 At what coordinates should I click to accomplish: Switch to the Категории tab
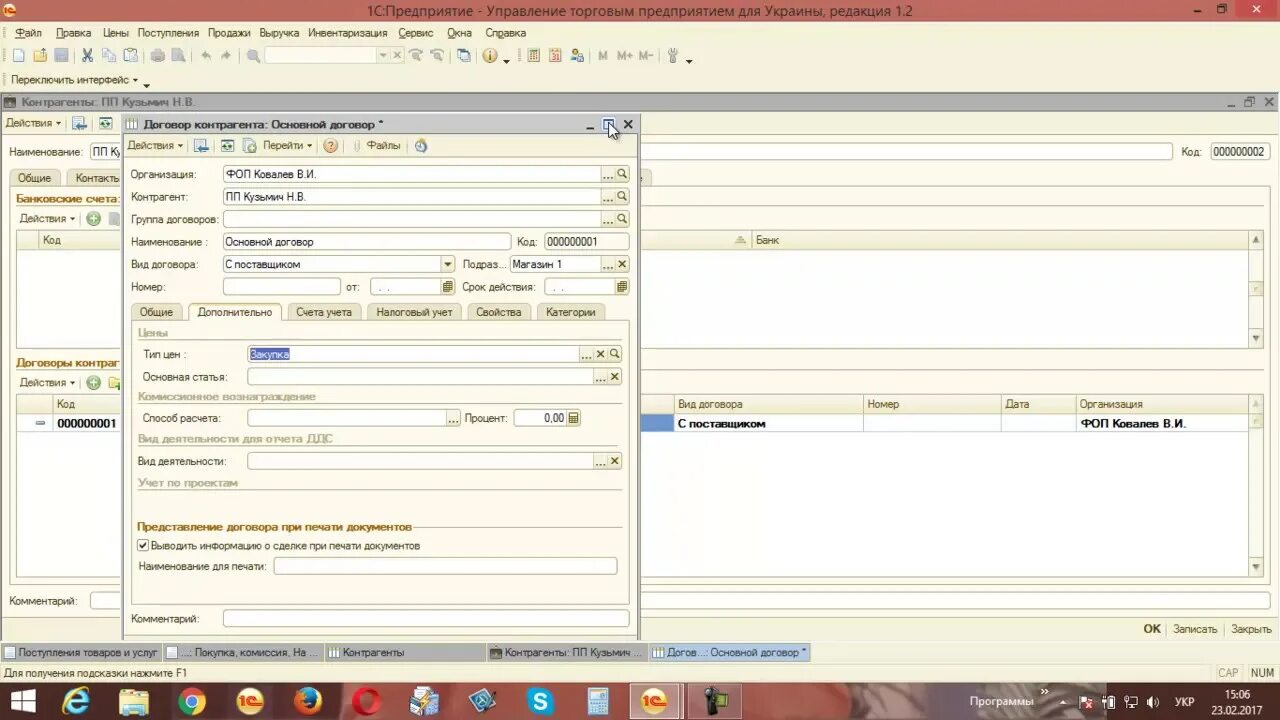(x=570, y=312)
